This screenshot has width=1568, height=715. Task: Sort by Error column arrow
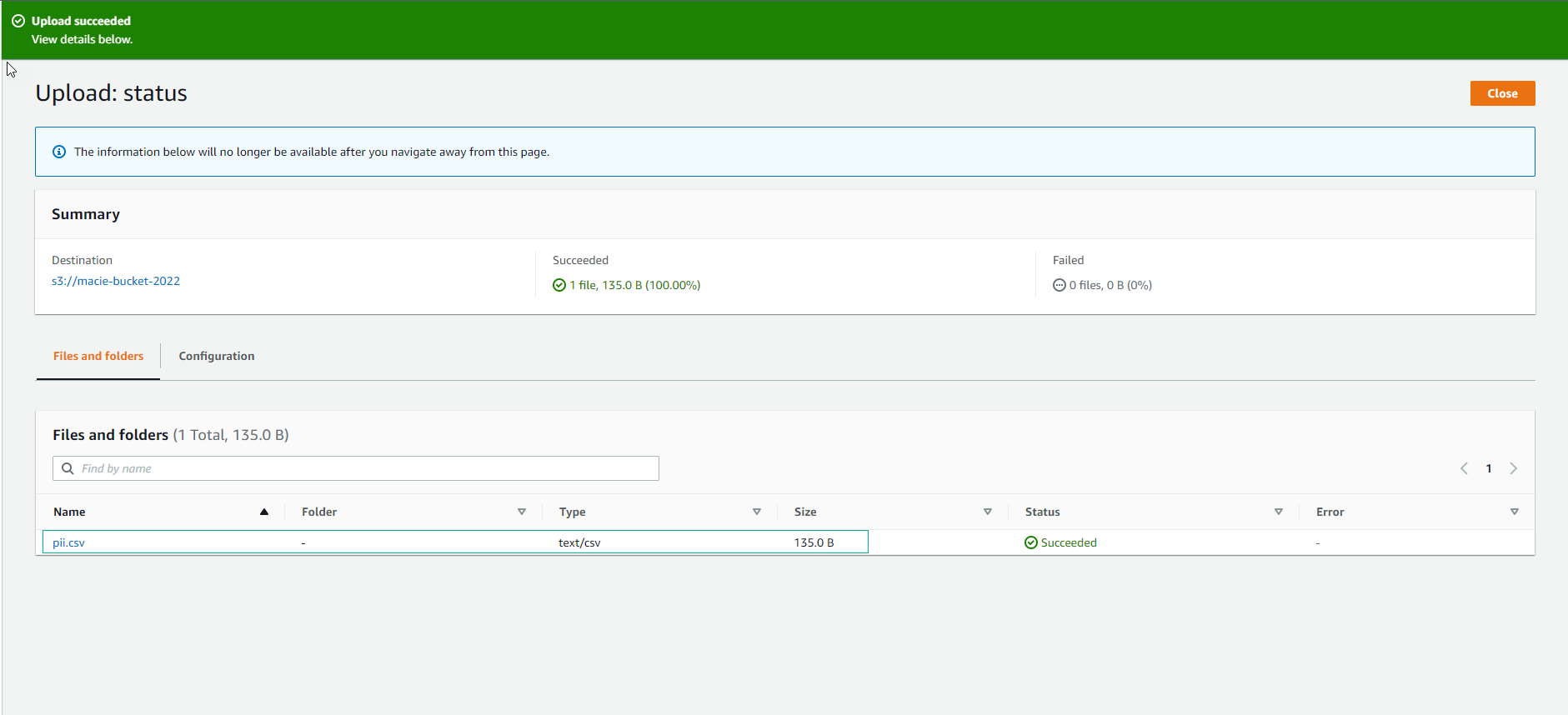[1515, 512]
